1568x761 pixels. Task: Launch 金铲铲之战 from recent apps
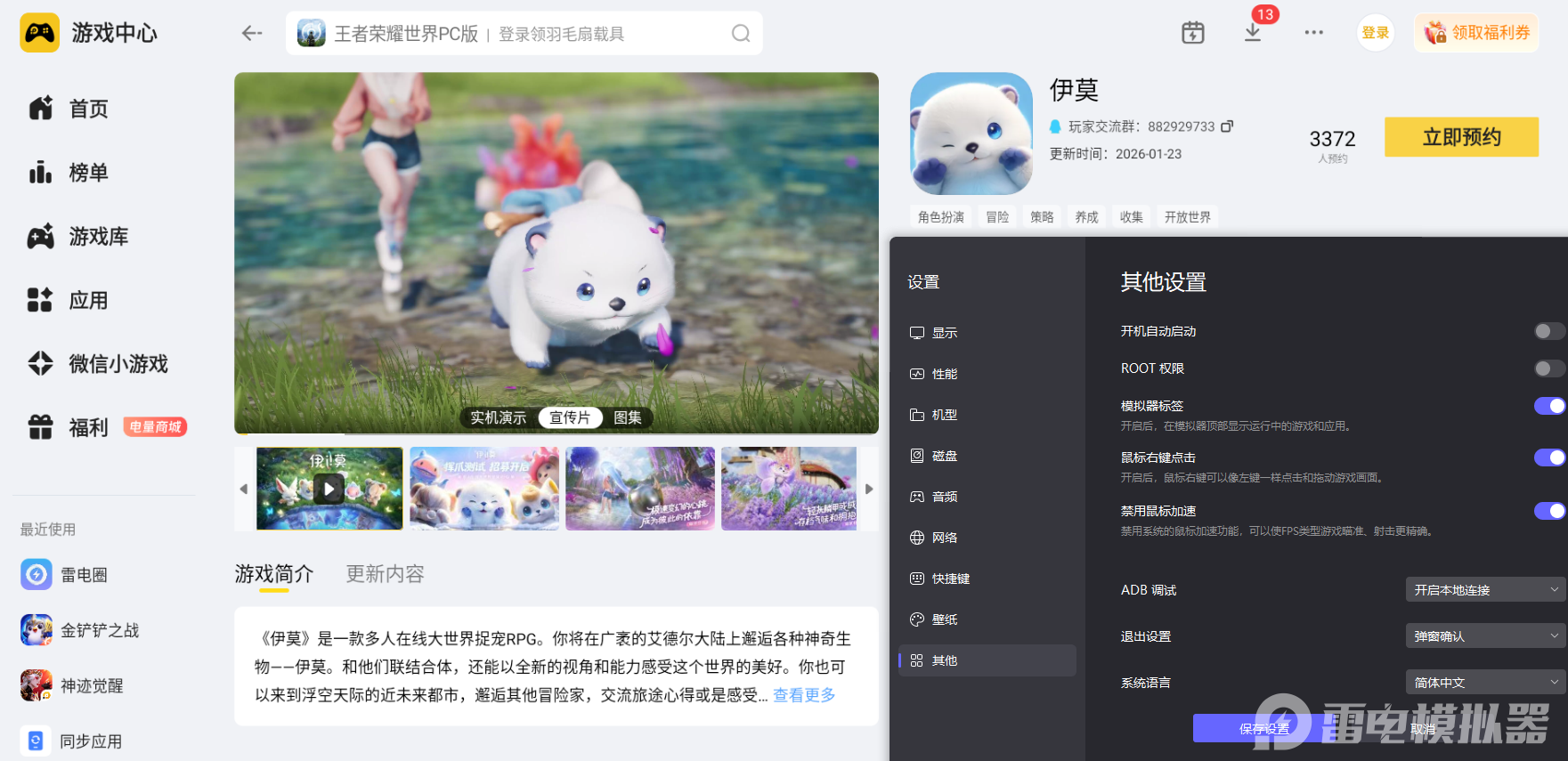click(37, 630)
